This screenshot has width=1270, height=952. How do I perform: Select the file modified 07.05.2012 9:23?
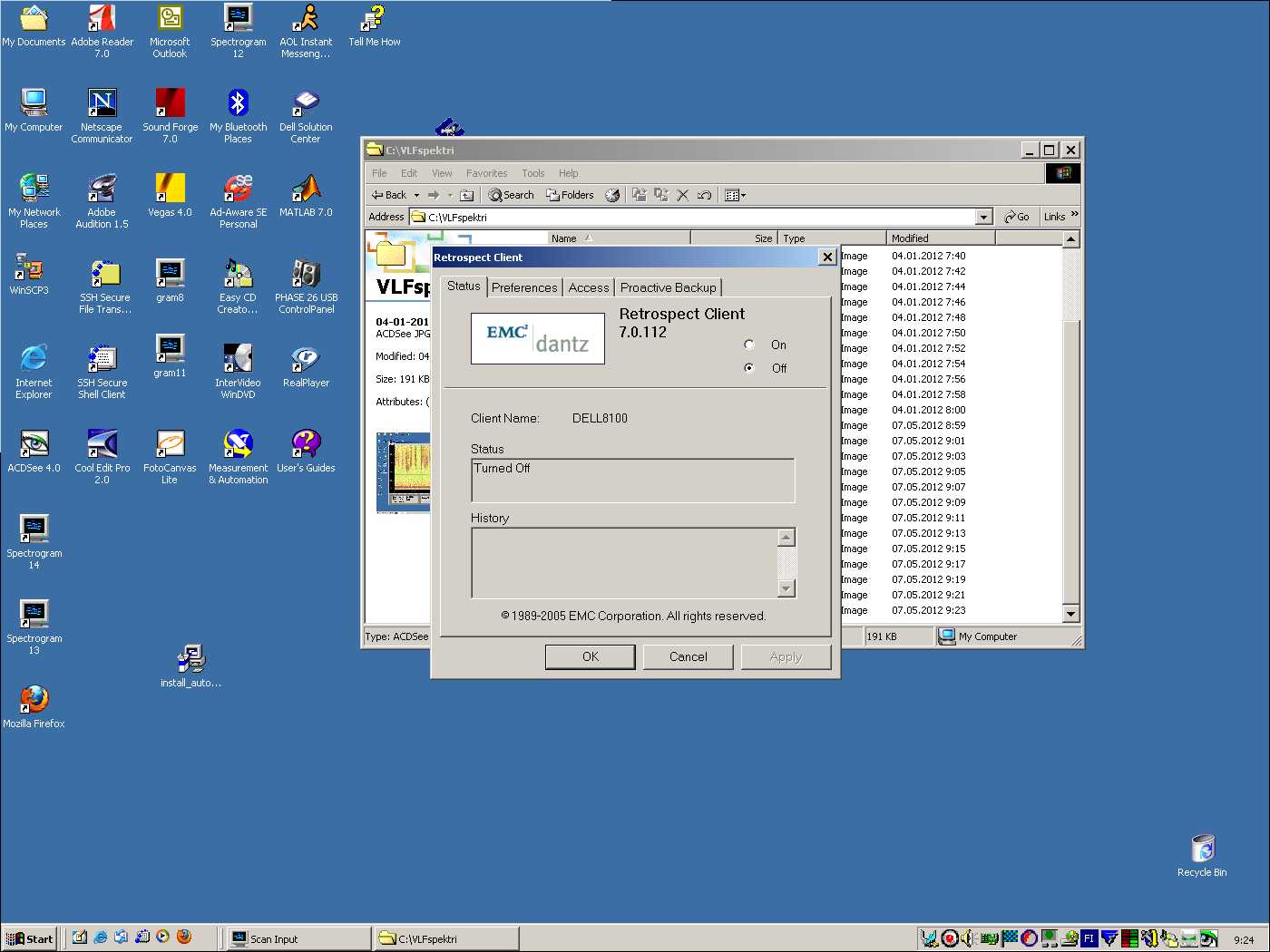(x=928, y=610)
